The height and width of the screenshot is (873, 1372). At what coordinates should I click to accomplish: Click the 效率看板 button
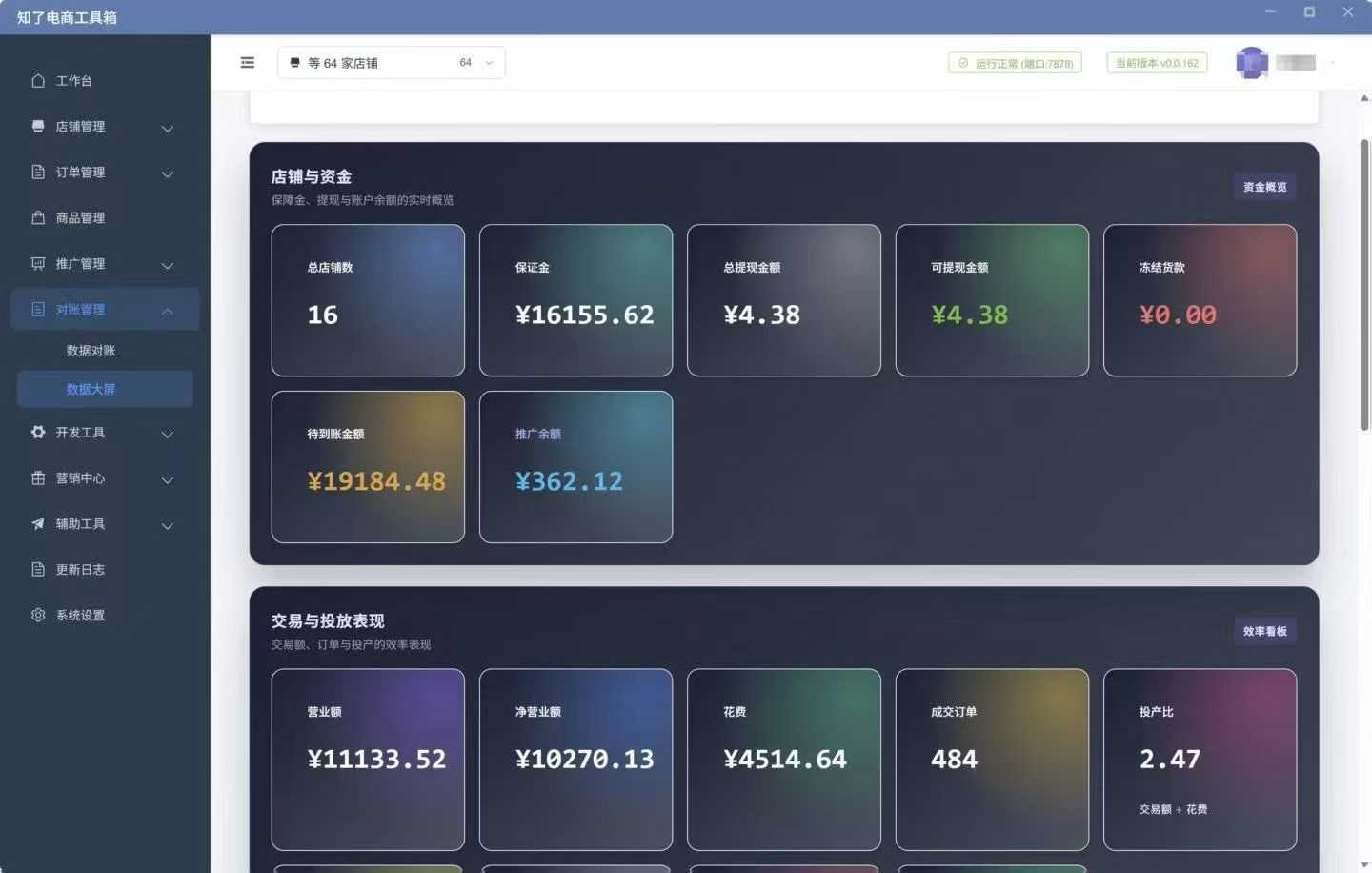click(x=1264, y=631)
